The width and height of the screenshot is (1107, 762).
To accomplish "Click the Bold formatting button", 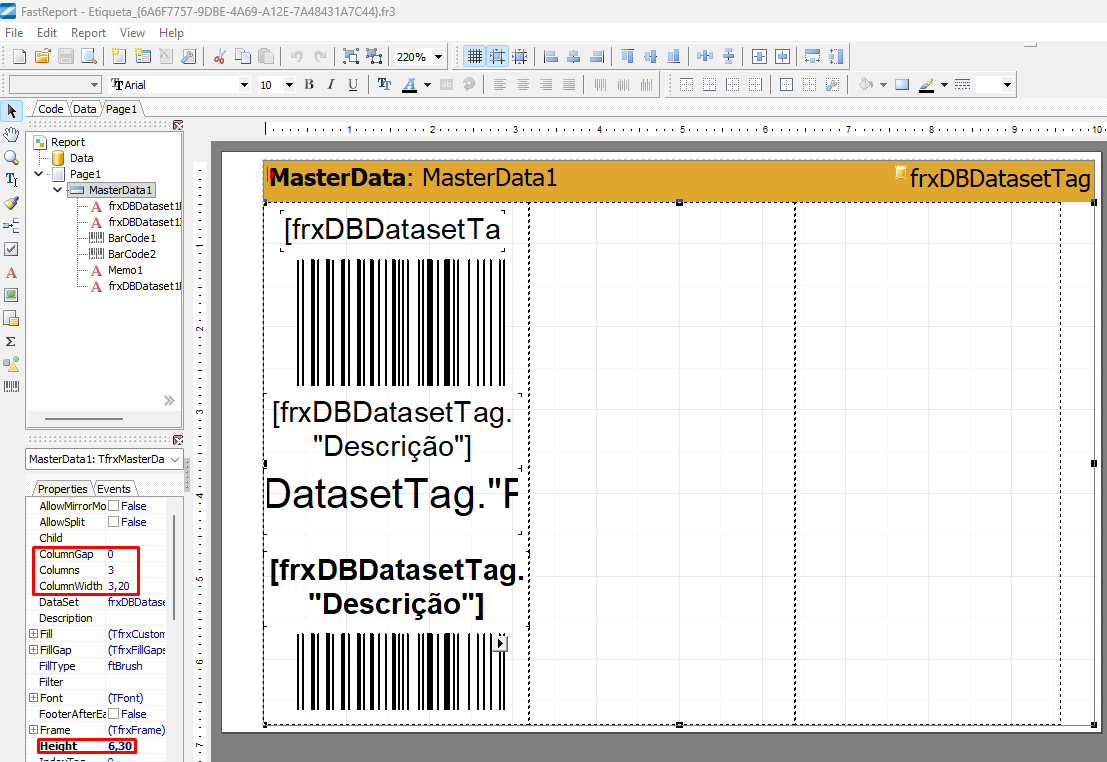I will click(309, 85).
